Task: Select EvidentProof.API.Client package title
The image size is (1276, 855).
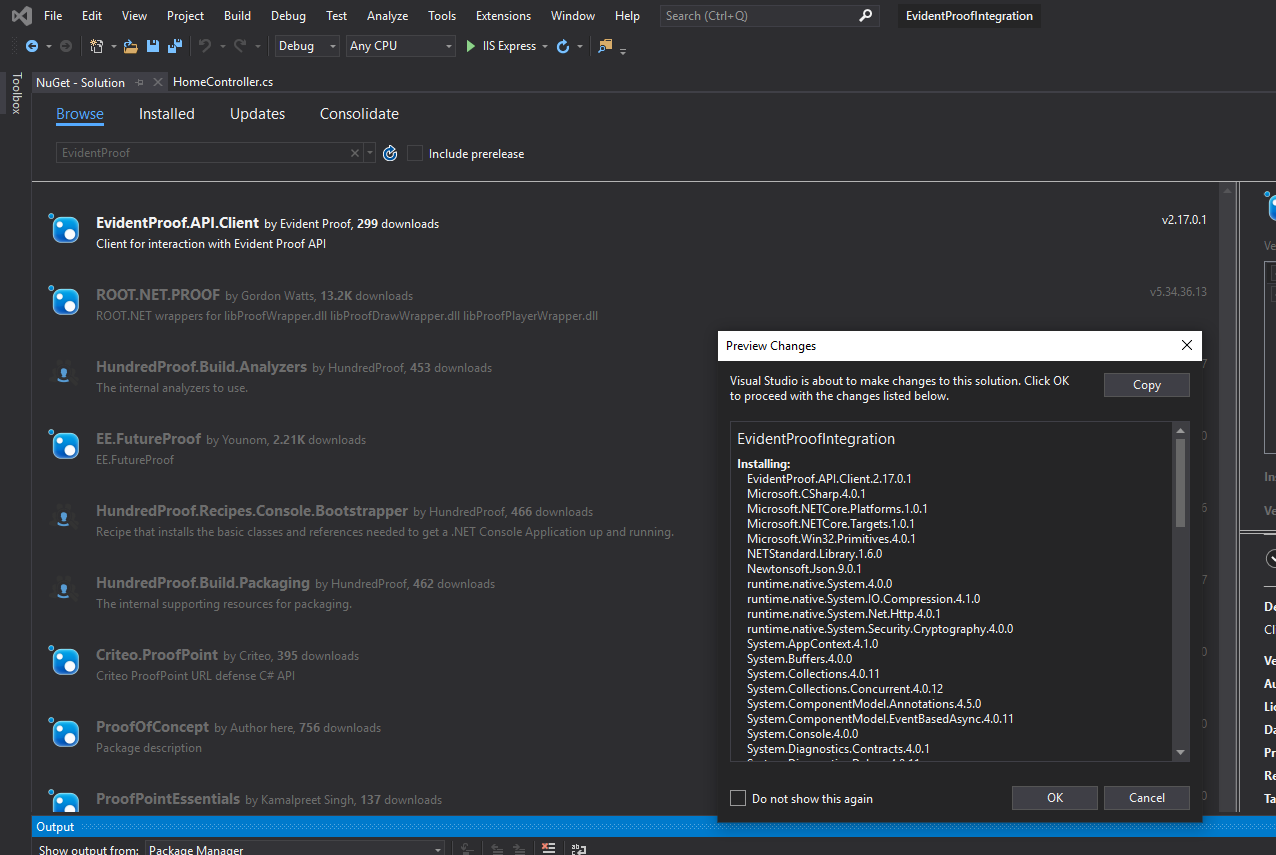Action: point(177,222)
